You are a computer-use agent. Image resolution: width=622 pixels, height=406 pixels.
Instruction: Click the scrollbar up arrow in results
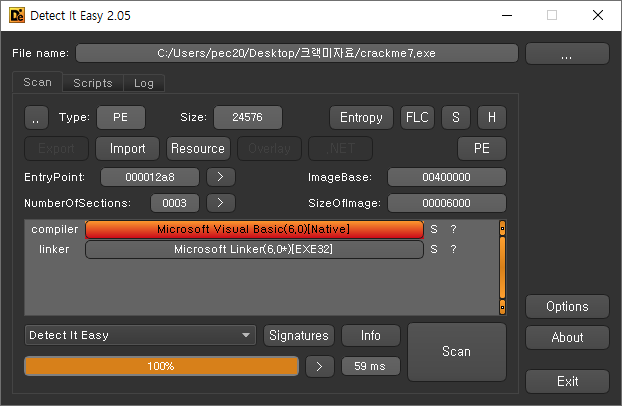pyautogui.click(x=502, y=228)
